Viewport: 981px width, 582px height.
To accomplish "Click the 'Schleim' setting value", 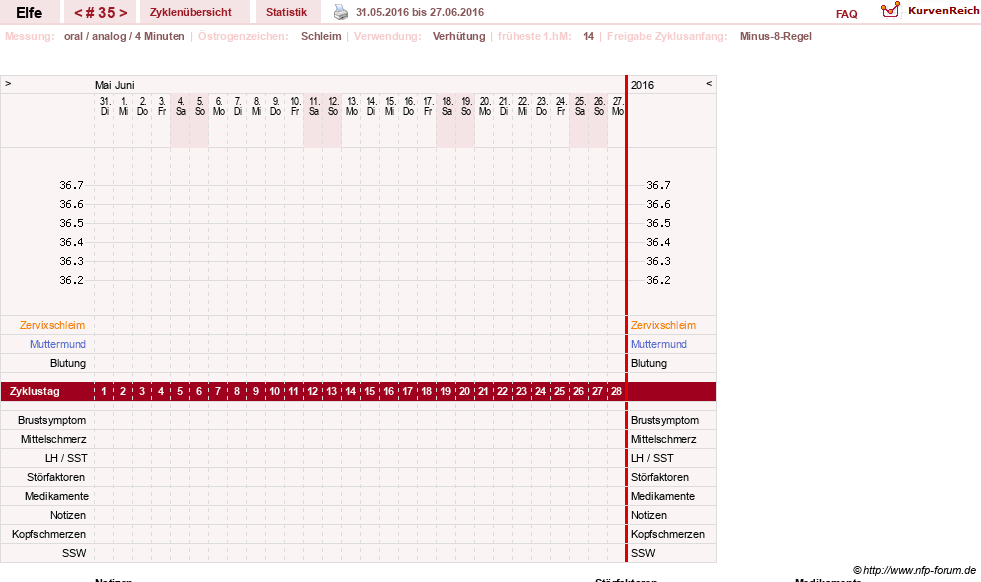I will pyautogui.click(x=321, y=36).
